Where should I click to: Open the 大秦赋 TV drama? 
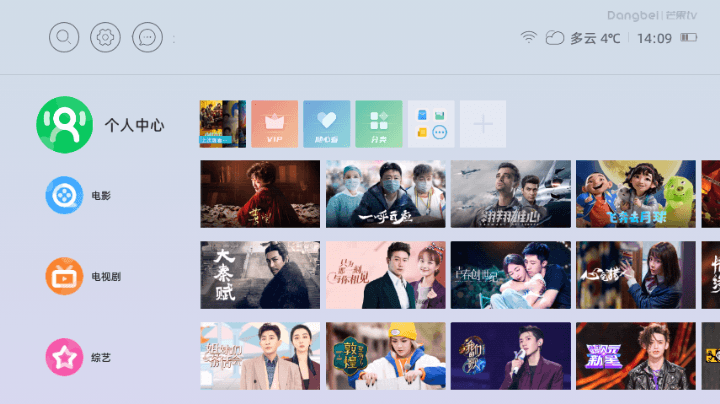(260, 275)
